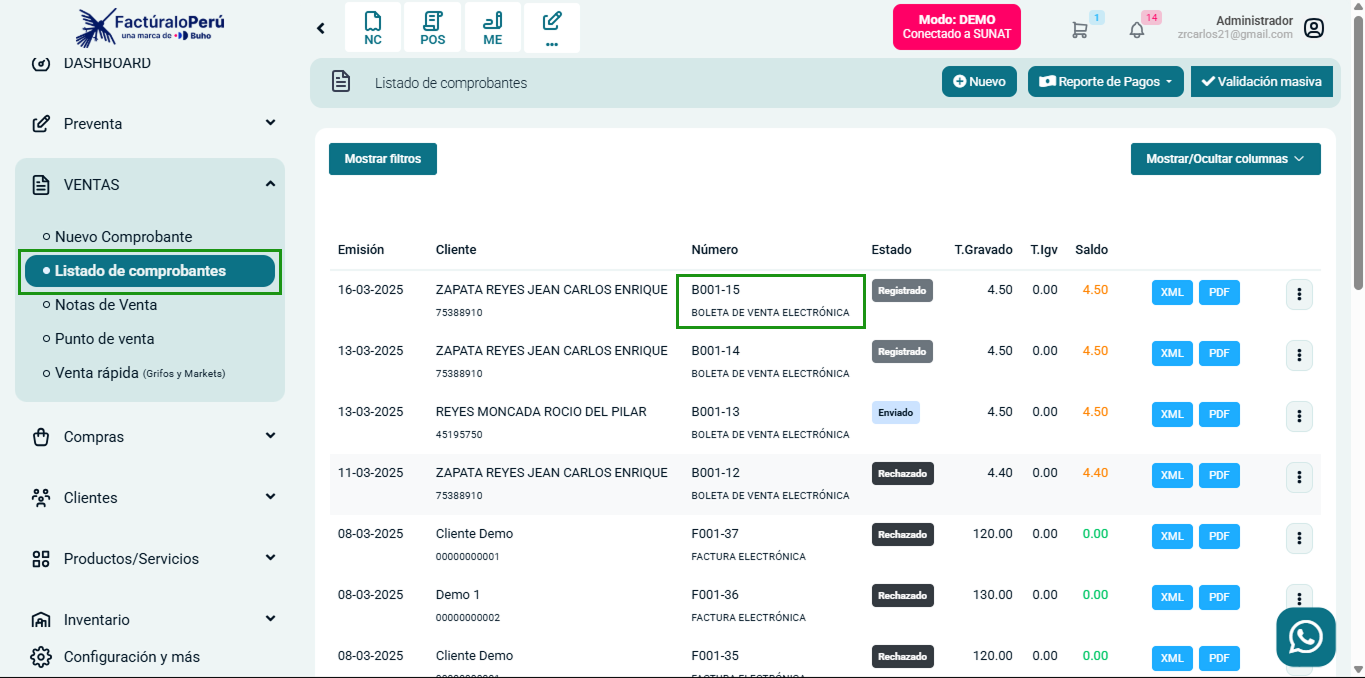Image resolution: width=1365 pixels, height=678 pixels.
Task: Download XML for B001-14
Action: [1172, 353]
